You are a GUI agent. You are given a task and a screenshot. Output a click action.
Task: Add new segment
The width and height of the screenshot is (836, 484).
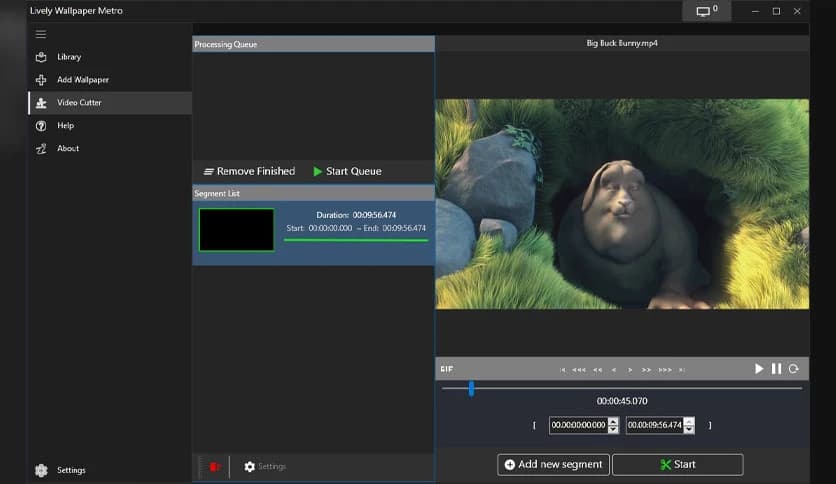click(553, 464)
